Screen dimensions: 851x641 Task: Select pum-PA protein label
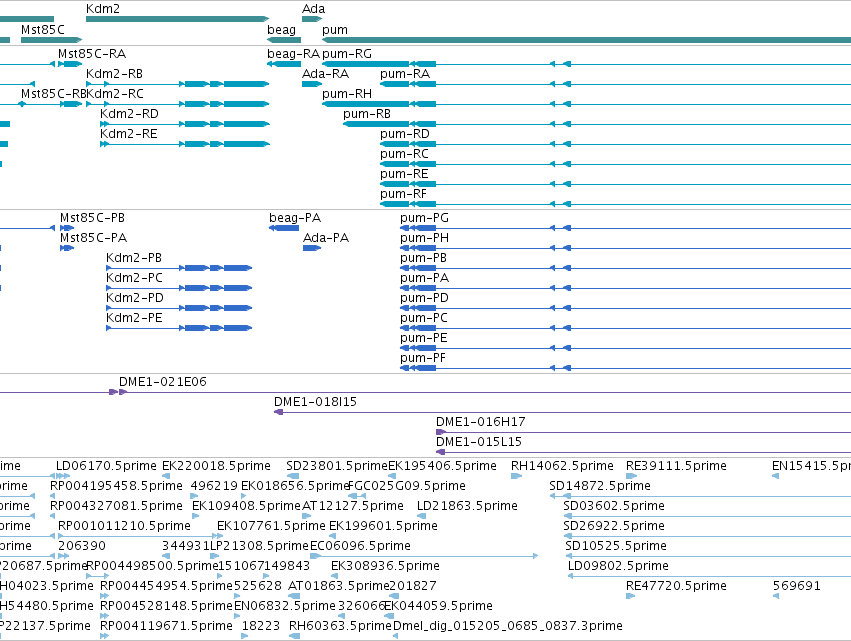424,278
